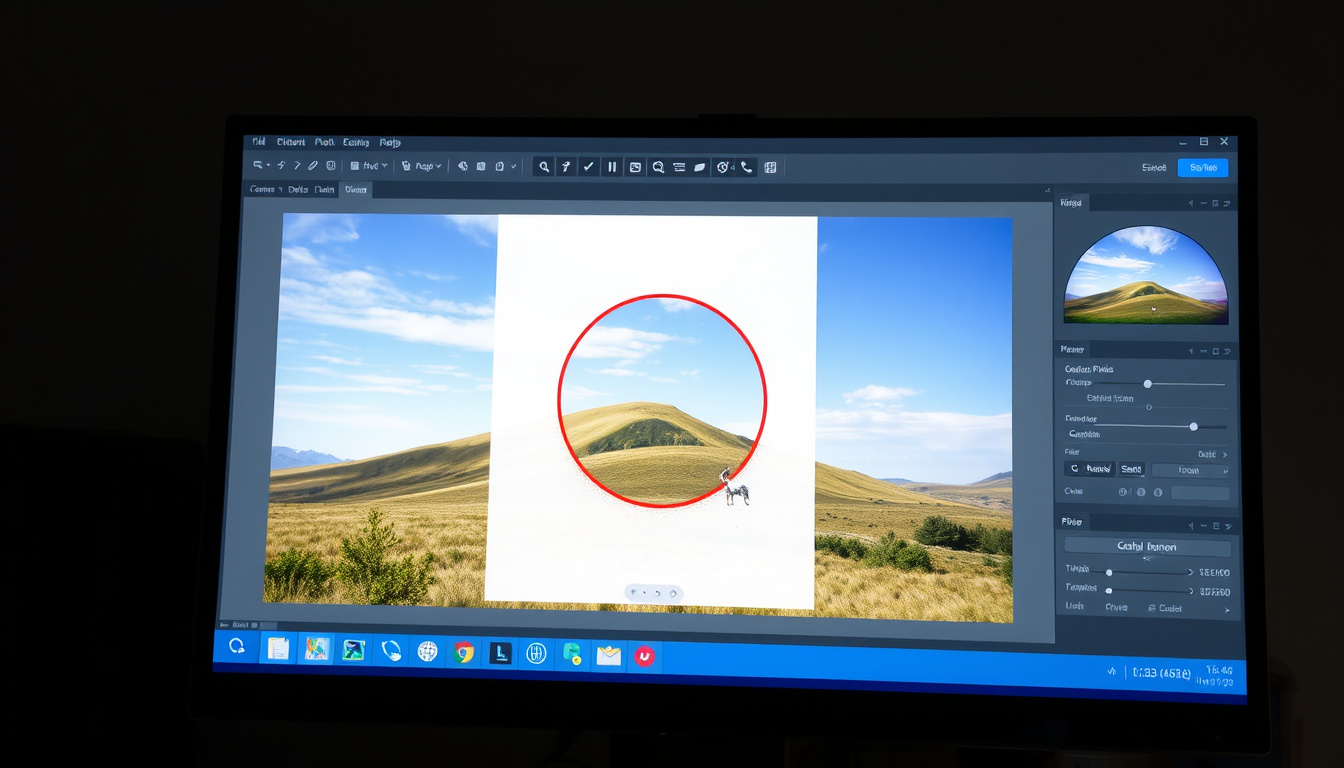Click the pencil edit icon in left toolbar
1344x768 pixels.
(313, 165)
